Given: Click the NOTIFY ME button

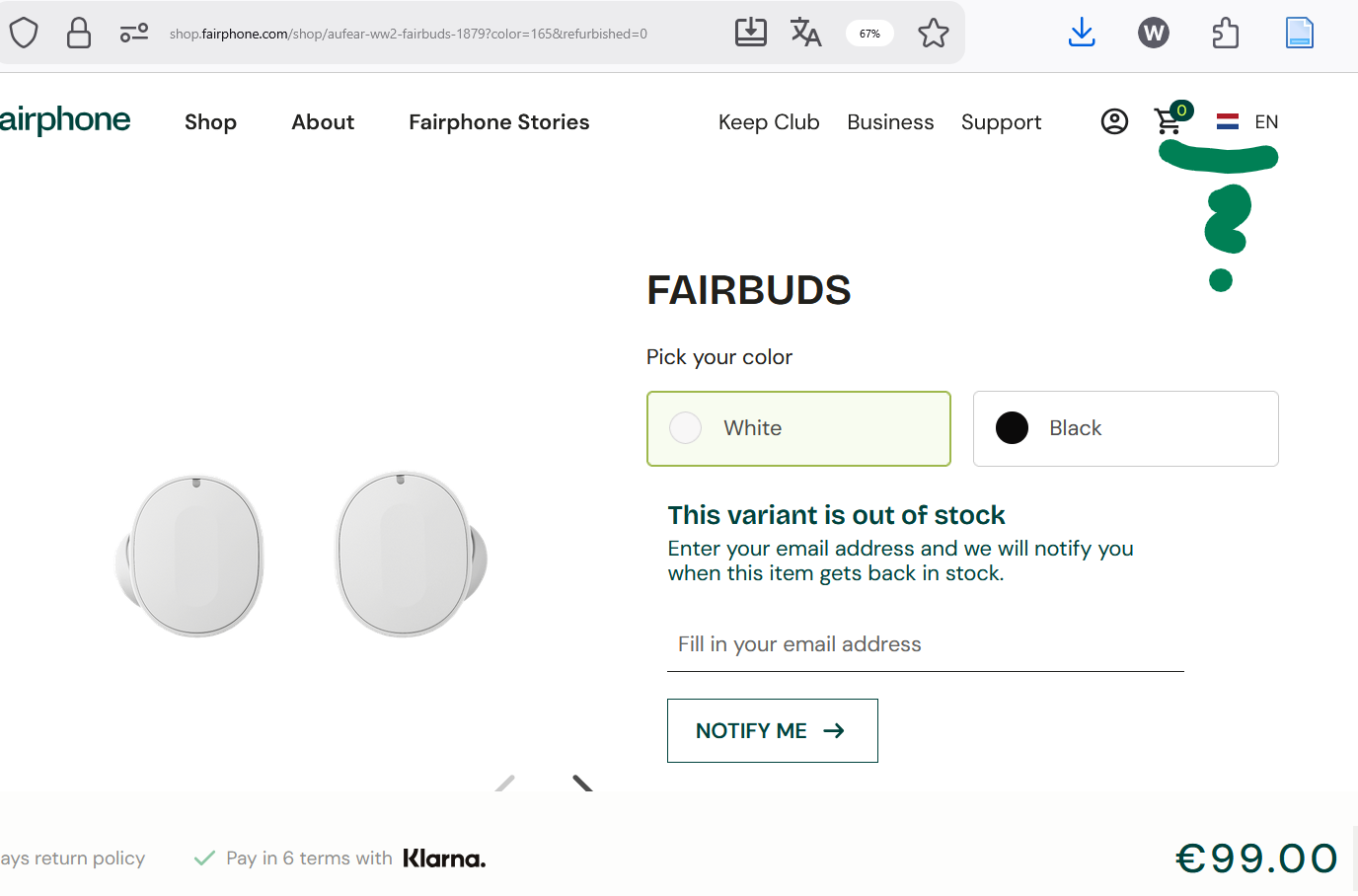Looking at the screenshot, I should point(772,730).
